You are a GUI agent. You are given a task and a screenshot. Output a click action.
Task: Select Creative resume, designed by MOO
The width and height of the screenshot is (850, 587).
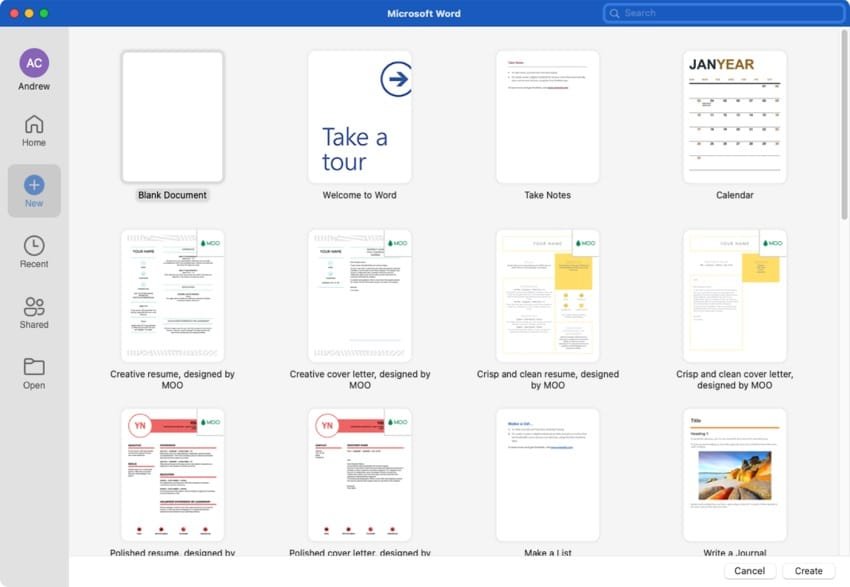coord(172,296)
